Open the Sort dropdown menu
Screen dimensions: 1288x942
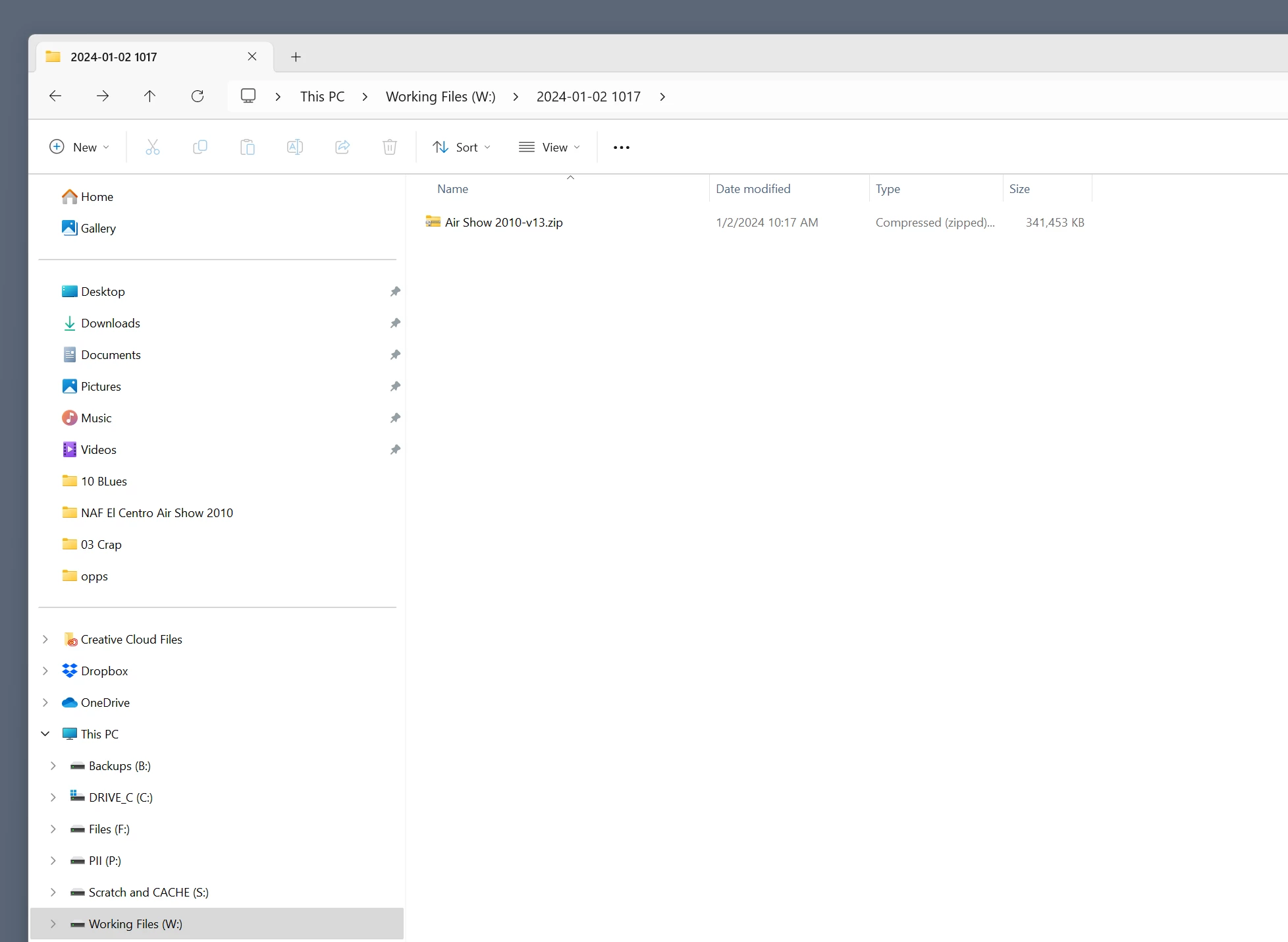[x=462, y=147]
